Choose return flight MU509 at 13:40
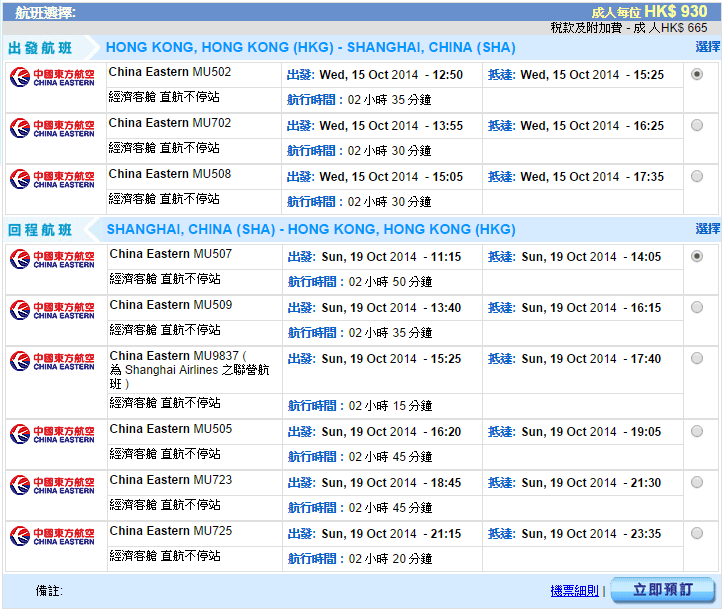The image size is (727, 613). coord(697,307)
